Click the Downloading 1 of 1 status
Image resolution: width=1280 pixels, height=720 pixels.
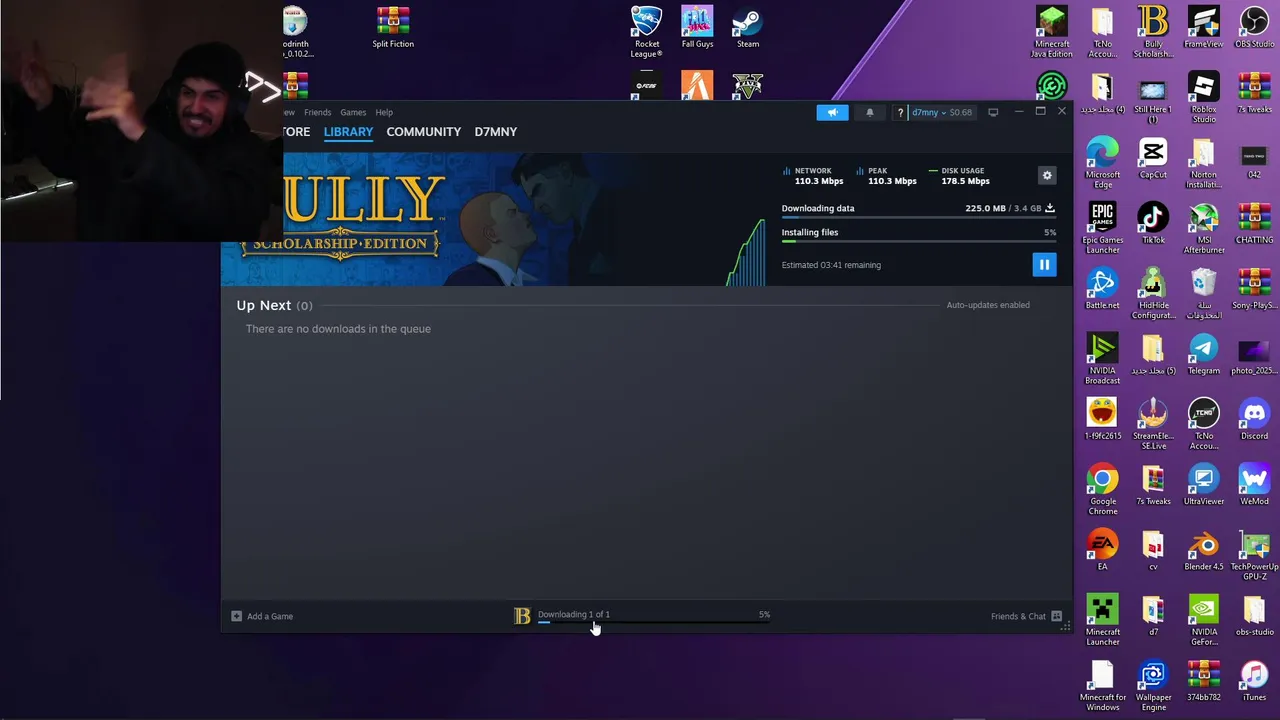point(574,614)
